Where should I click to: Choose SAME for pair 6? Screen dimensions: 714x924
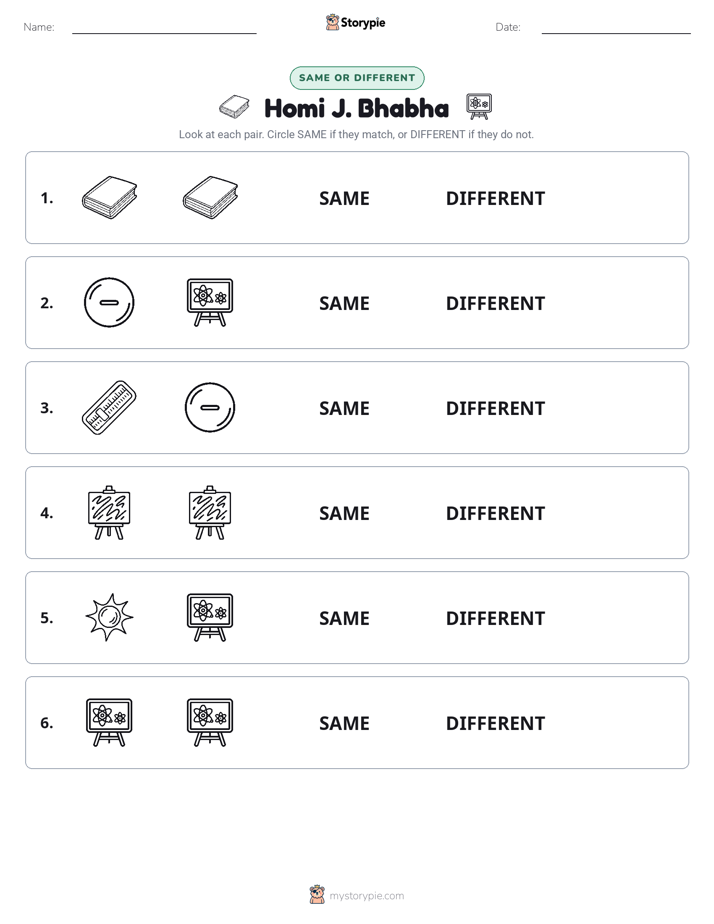[x=344, y=723]
